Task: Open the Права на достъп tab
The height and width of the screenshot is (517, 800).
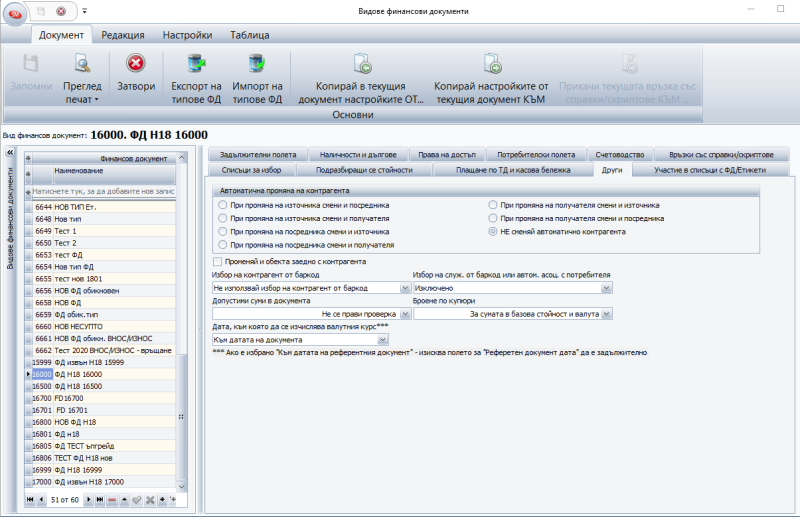Action: (447, 155)
